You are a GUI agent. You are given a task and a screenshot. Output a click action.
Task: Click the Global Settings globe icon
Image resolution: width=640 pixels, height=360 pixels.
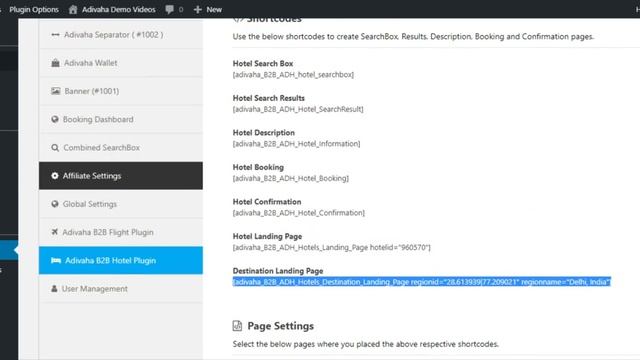[55, 204]
